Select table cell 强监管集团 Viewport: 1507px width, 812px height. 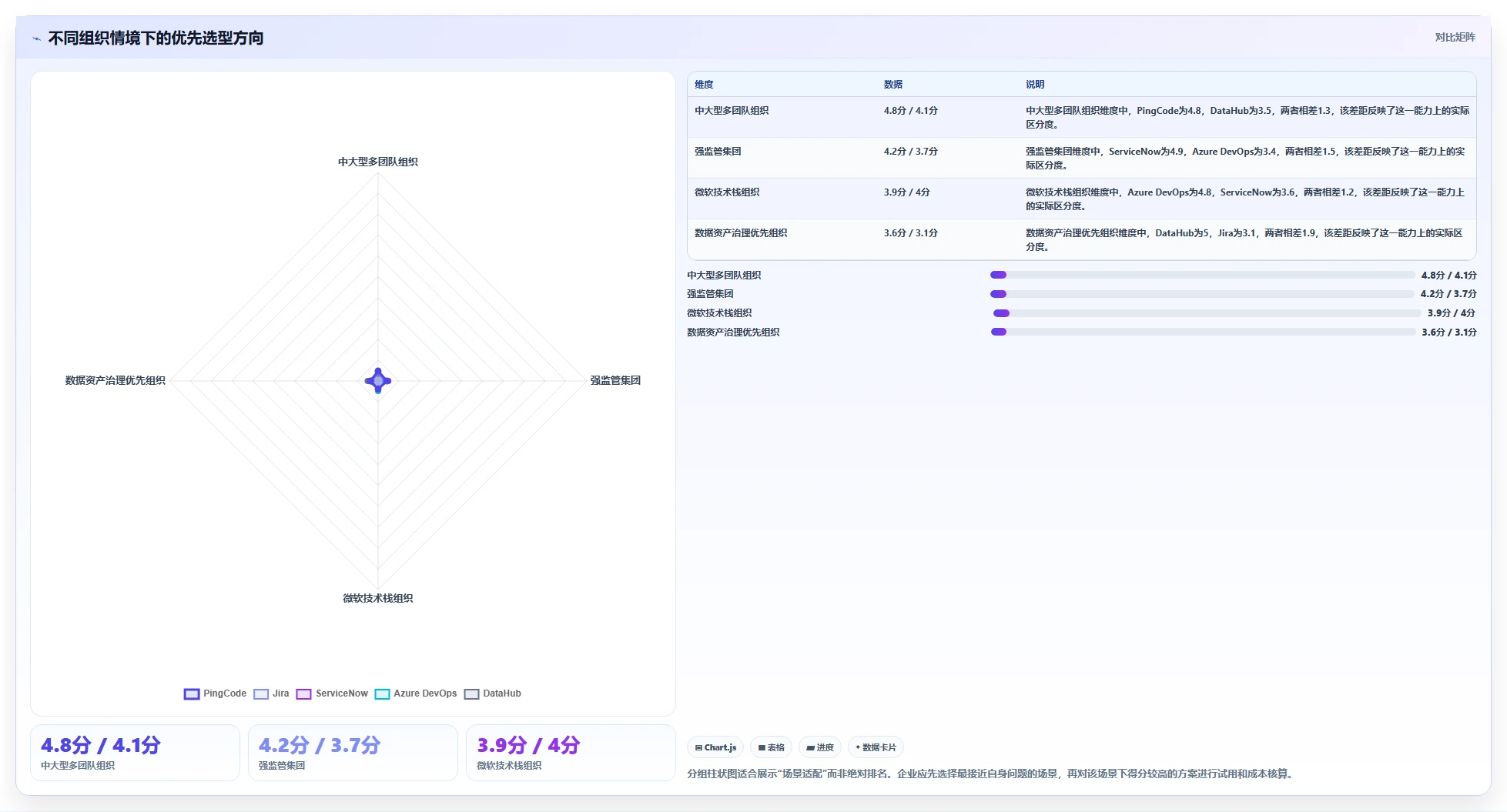coord(718,152)
